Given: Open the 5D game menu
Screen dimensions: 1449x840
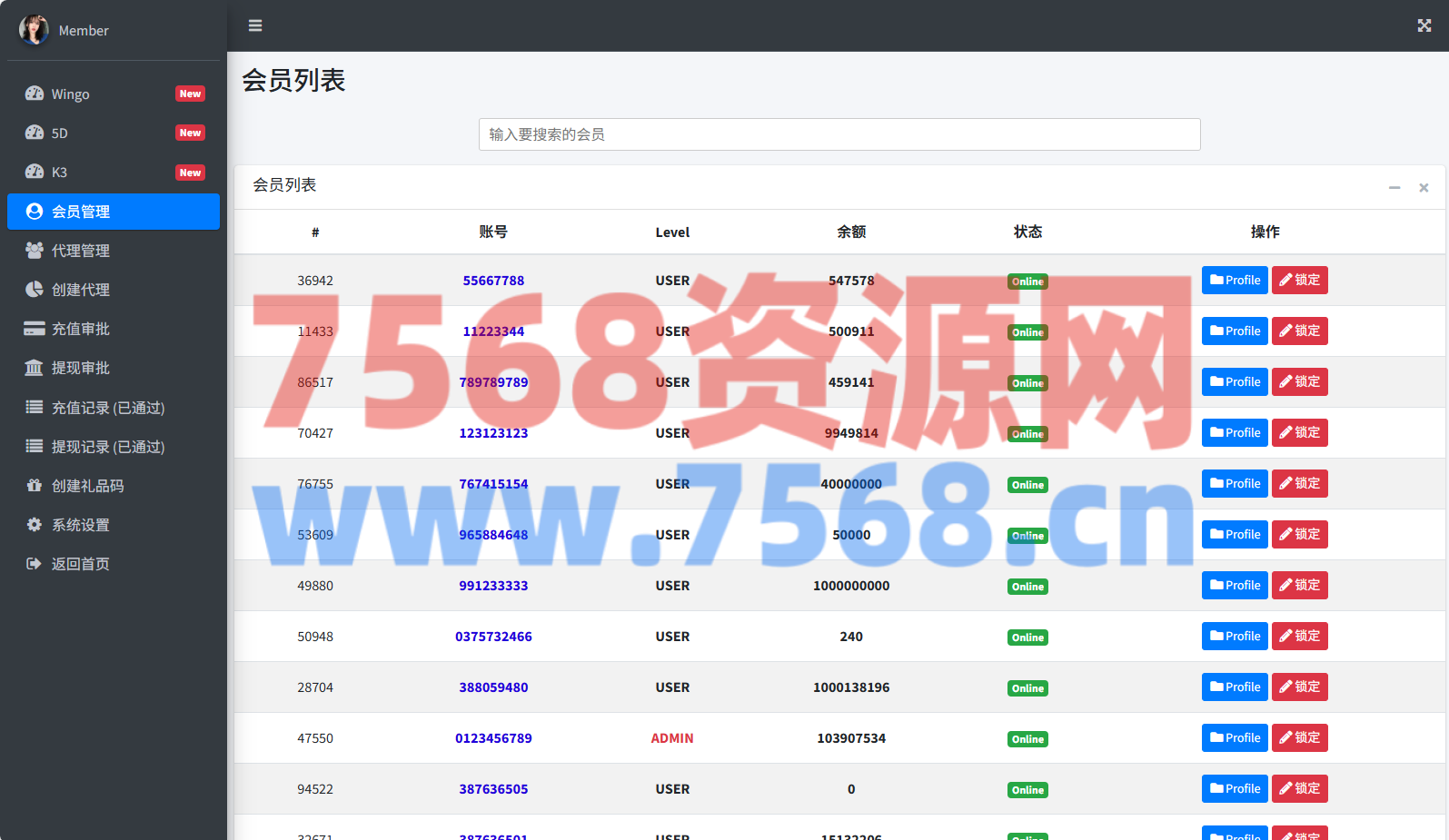Looking at the screenshot, I should [59, 133].
